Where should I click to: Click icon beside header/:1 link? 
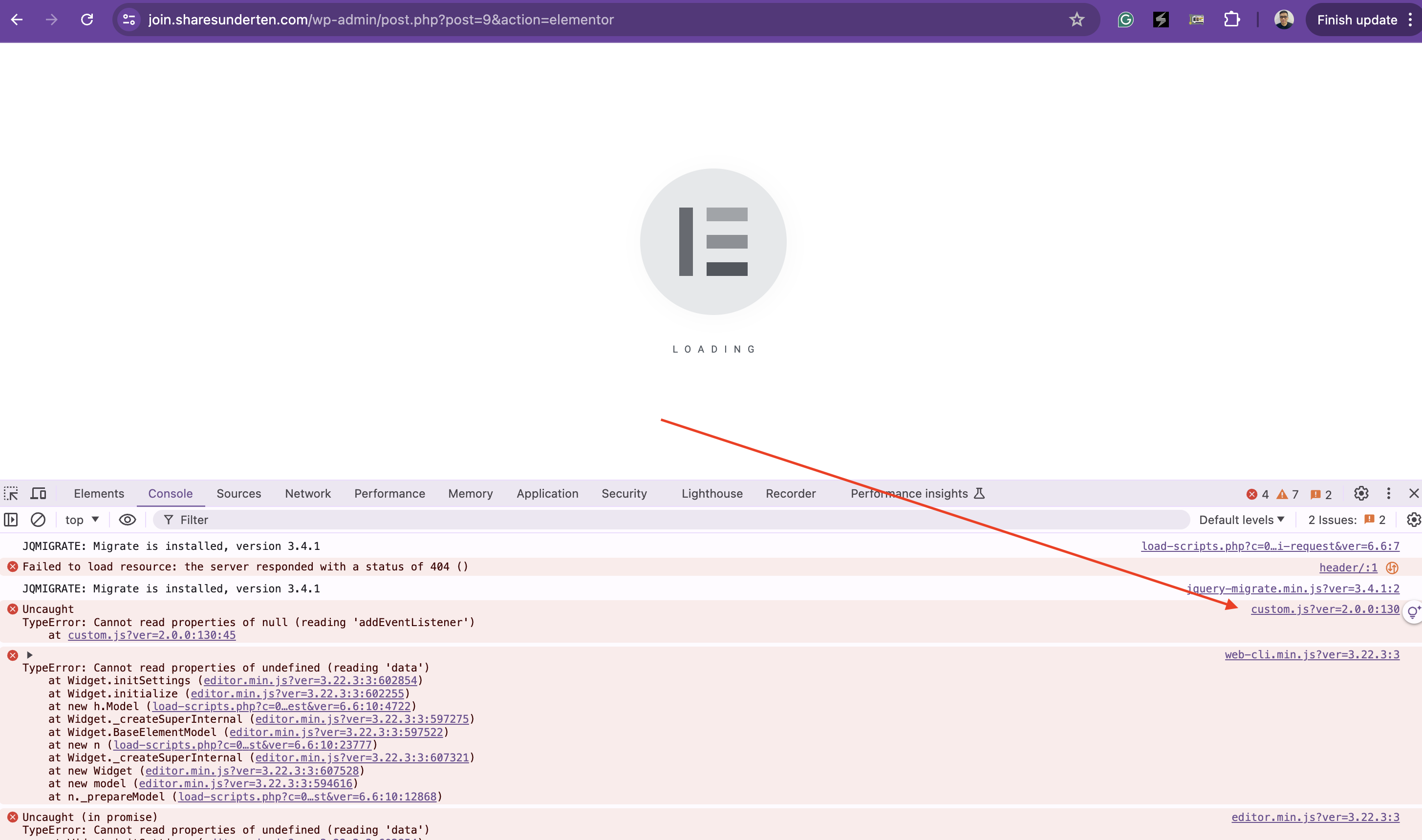pos(1392,568)
